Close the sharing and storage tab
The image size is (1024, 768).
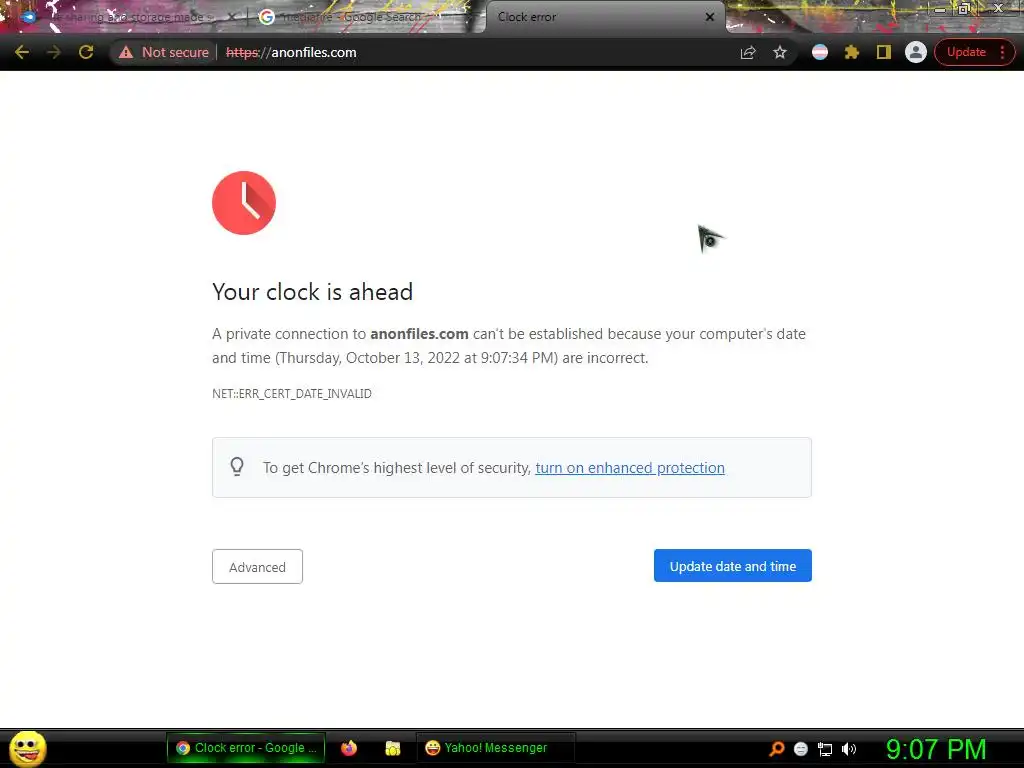click(x=232, y=17)
